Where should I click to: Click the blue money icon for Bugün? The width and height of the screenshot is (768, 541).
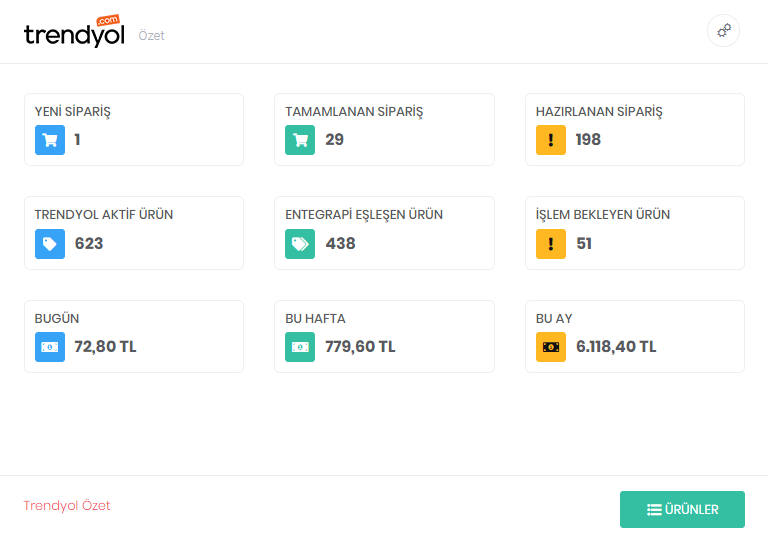50,347
